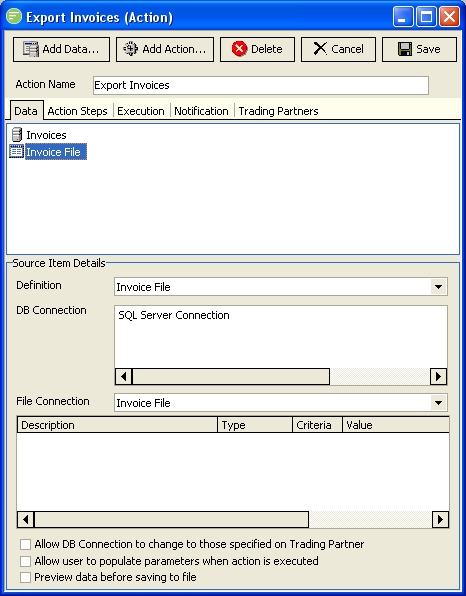Click the red Delete cross icon
Screen dimensions: 466x596
pyautogui.click(x=239, y=49)
